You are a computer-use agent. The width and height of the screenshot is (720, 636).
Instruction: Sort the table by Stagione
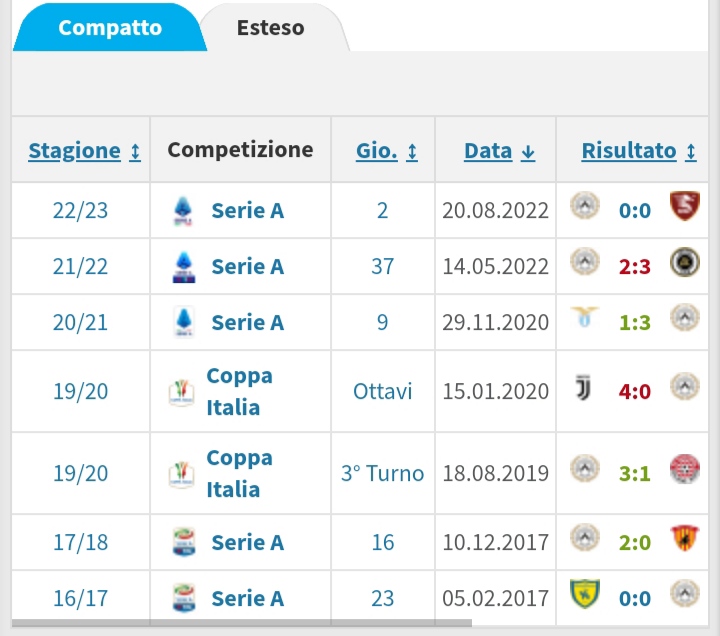[84, 151]
